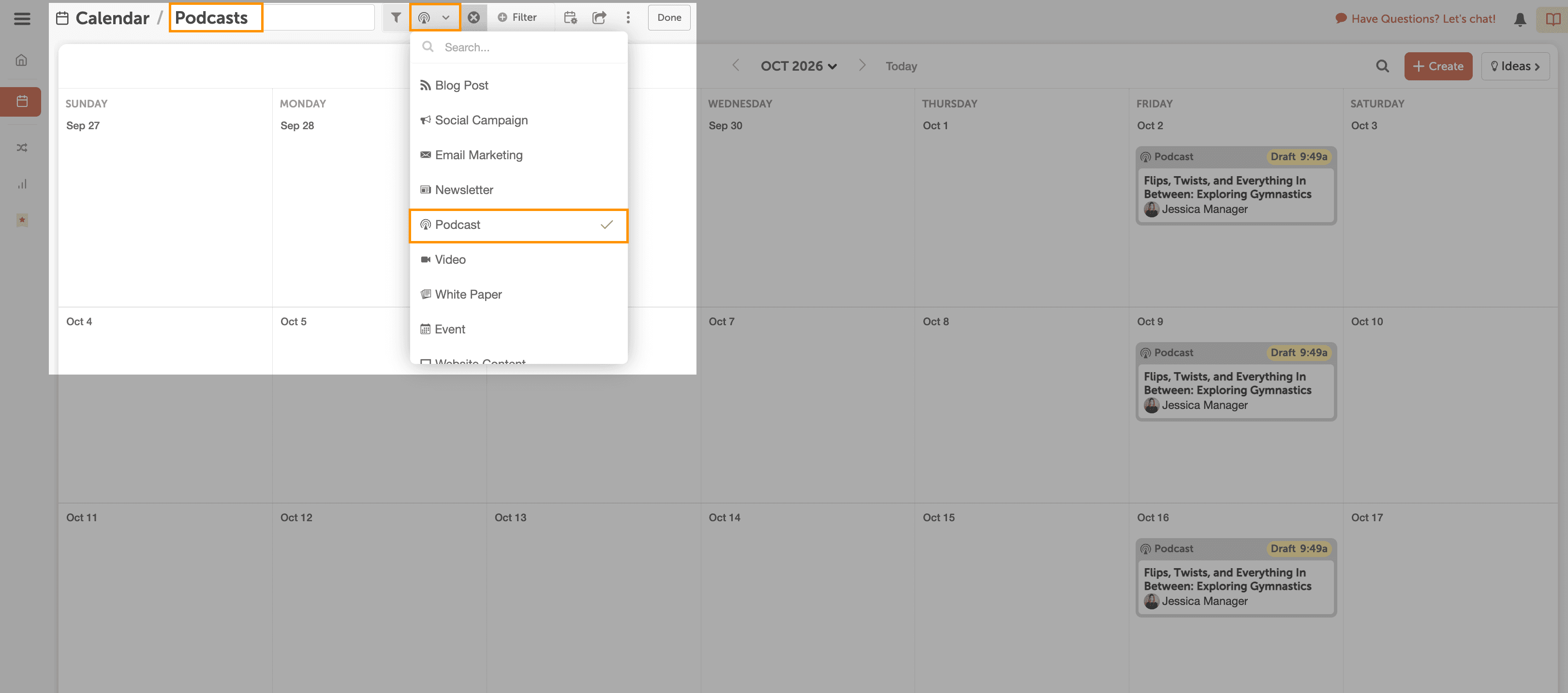The width and height of the screenshot is (1568, 693).
Task: Click the share view icon
Action: click(x=599, y=17)
